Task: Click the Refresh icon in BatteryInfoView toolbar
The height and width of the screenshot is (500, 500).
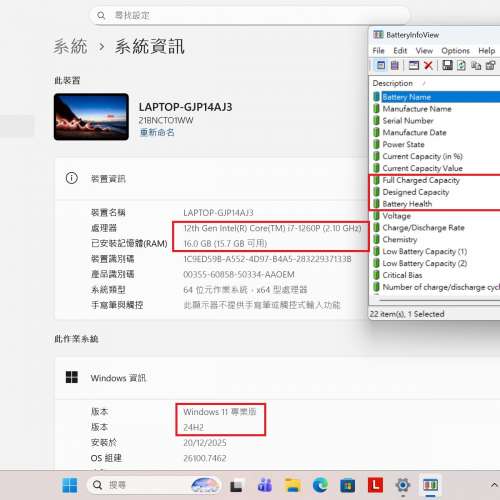Action: coord(461,65)
